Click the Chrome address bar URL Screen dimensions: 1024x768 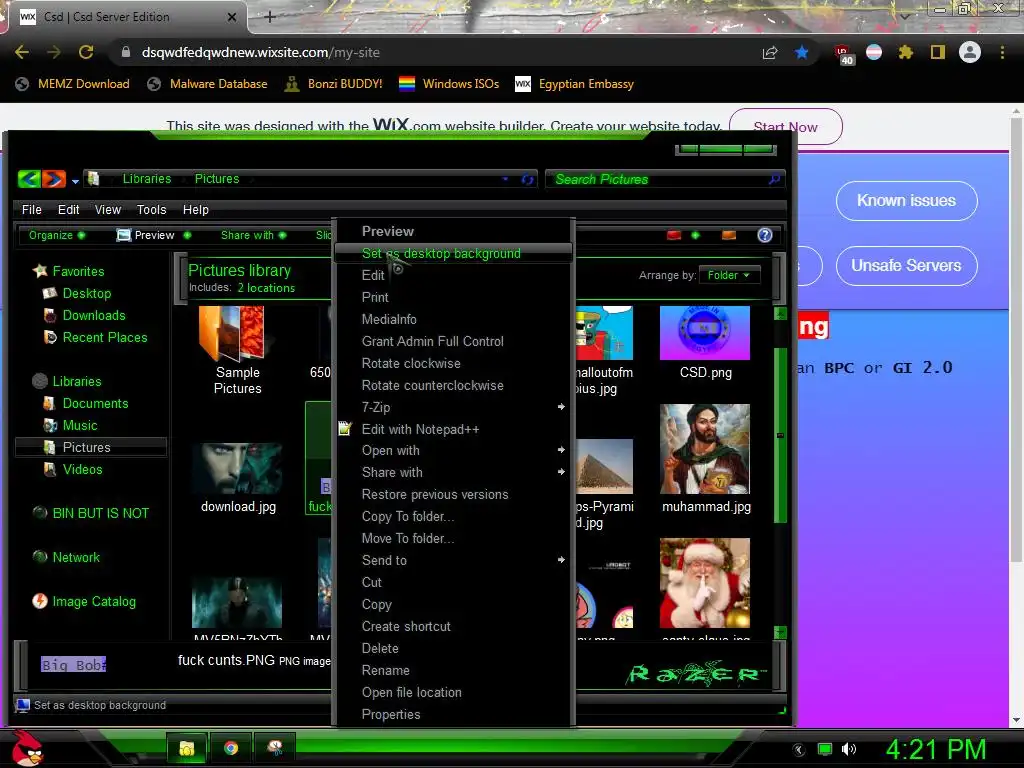(261, 52)
